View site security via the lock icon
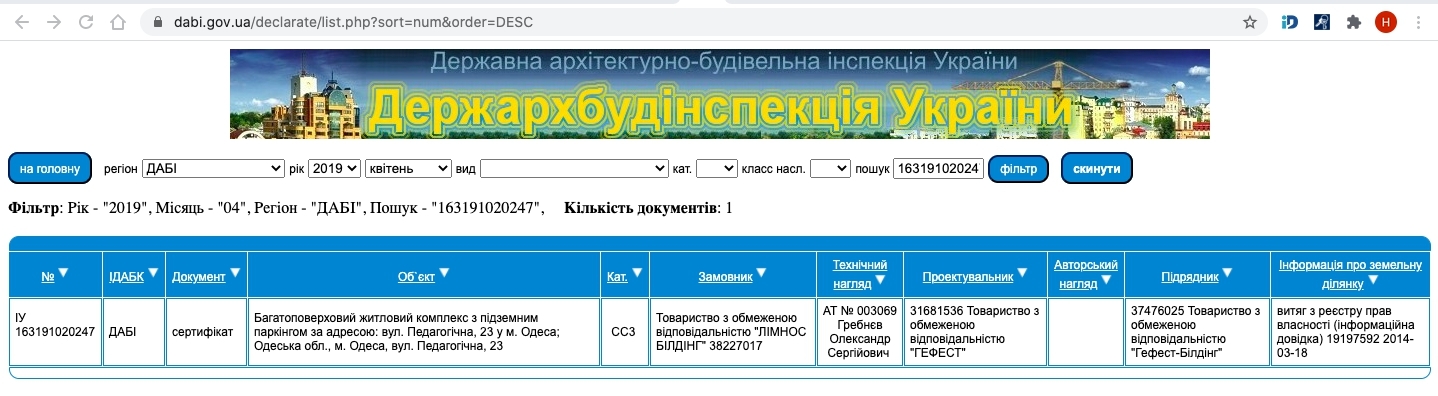 pyautogui.click(x=157, y=22)
